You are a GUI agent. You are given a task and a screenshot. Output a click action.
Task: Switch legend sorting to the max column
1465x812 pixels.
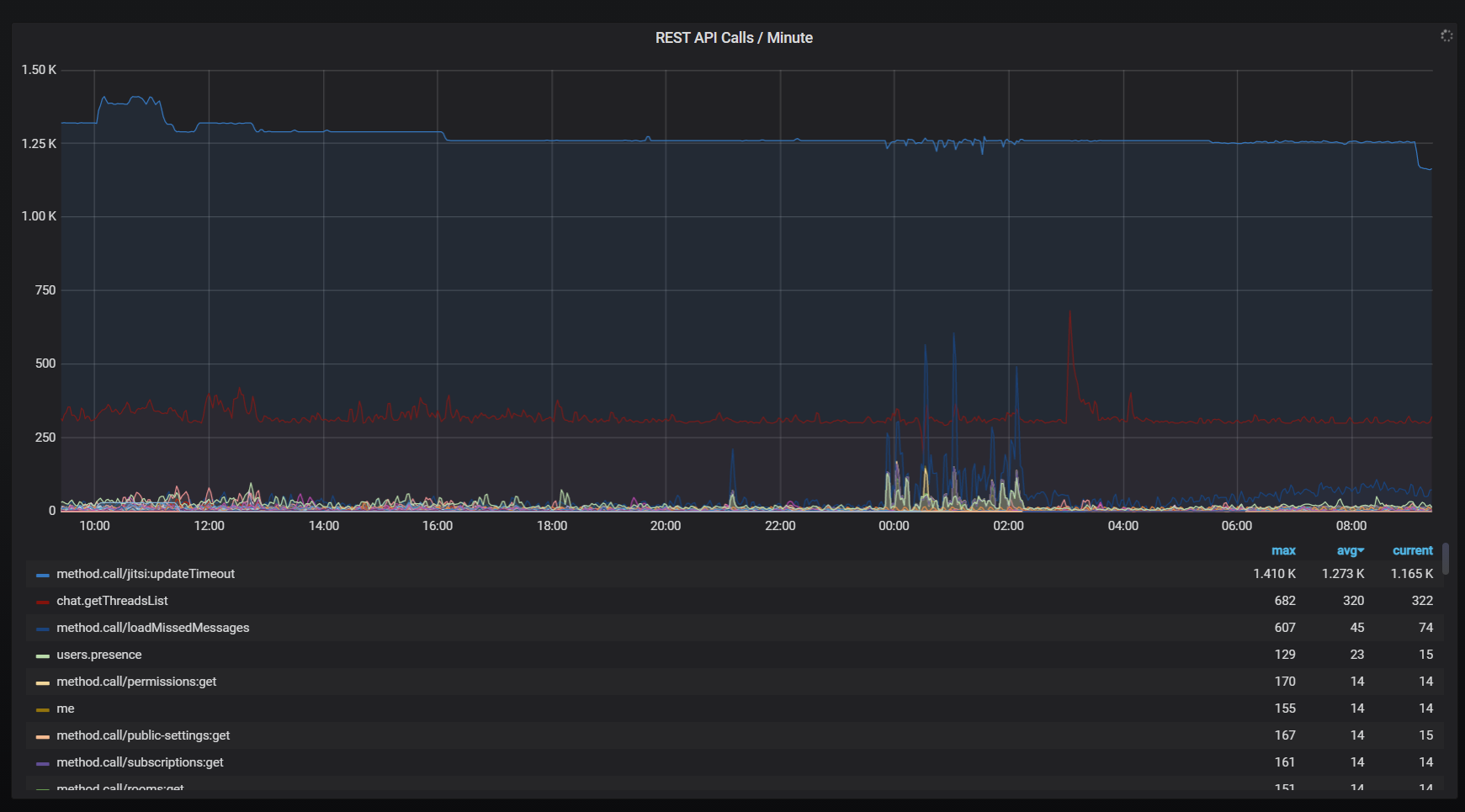pyautogui.click(x=1284, y=551)
